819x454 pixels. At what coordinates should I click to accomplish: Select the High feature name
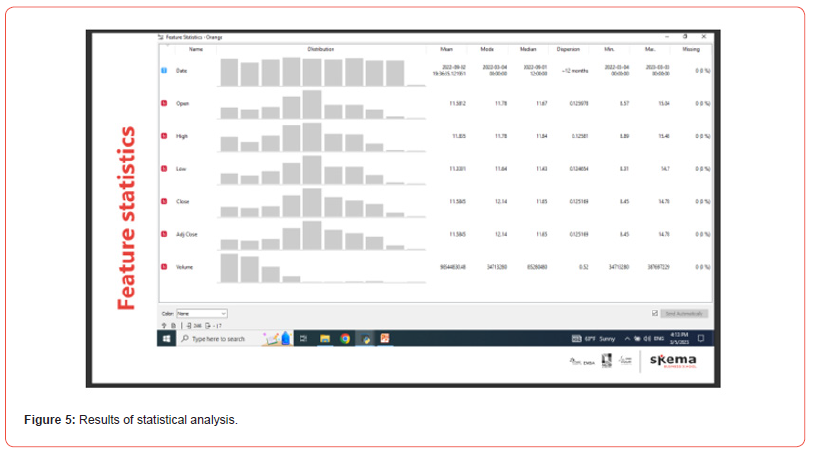pos(182,136)
